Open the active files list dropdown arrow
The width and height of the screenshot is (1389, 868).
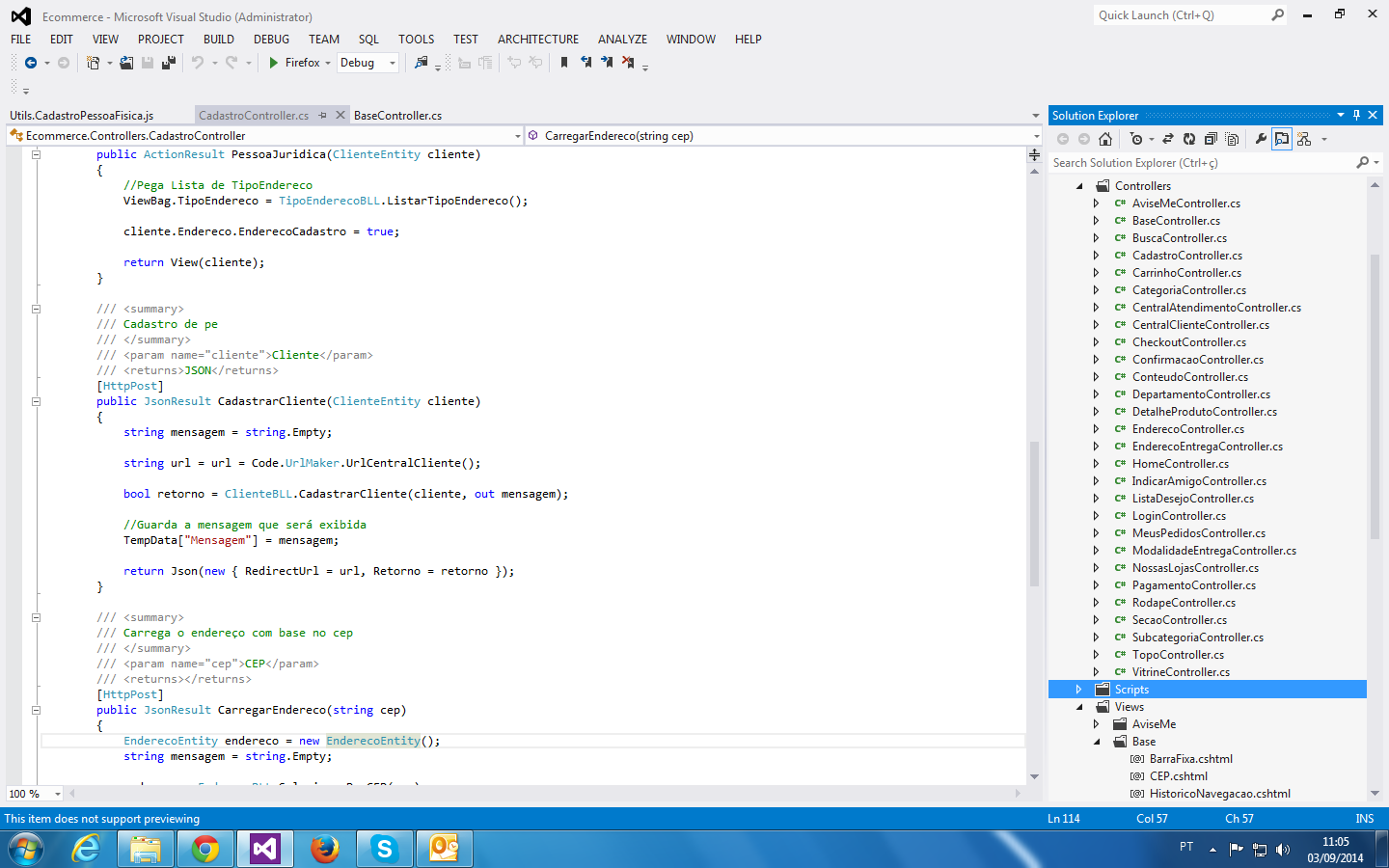tap(1035, 116)
